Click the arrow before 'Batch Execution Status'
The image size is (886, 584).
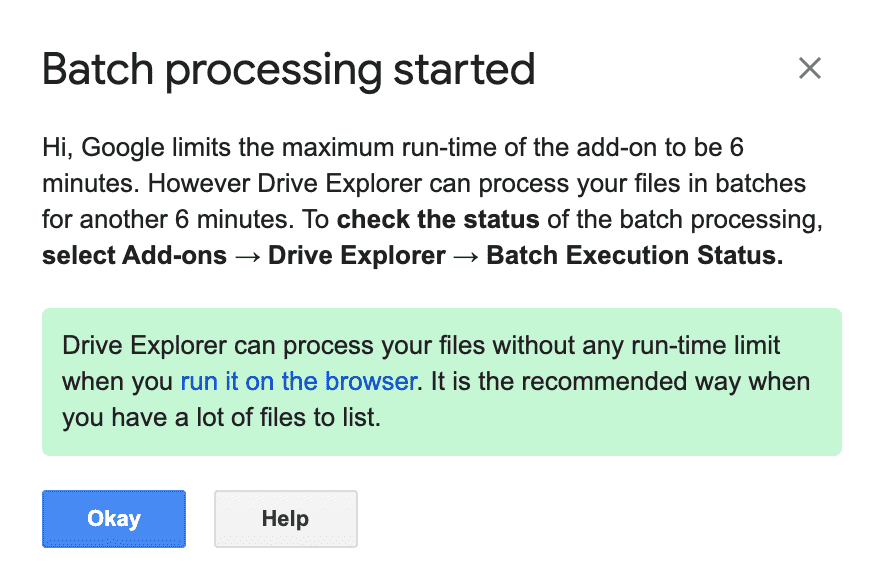pos(466,256)
